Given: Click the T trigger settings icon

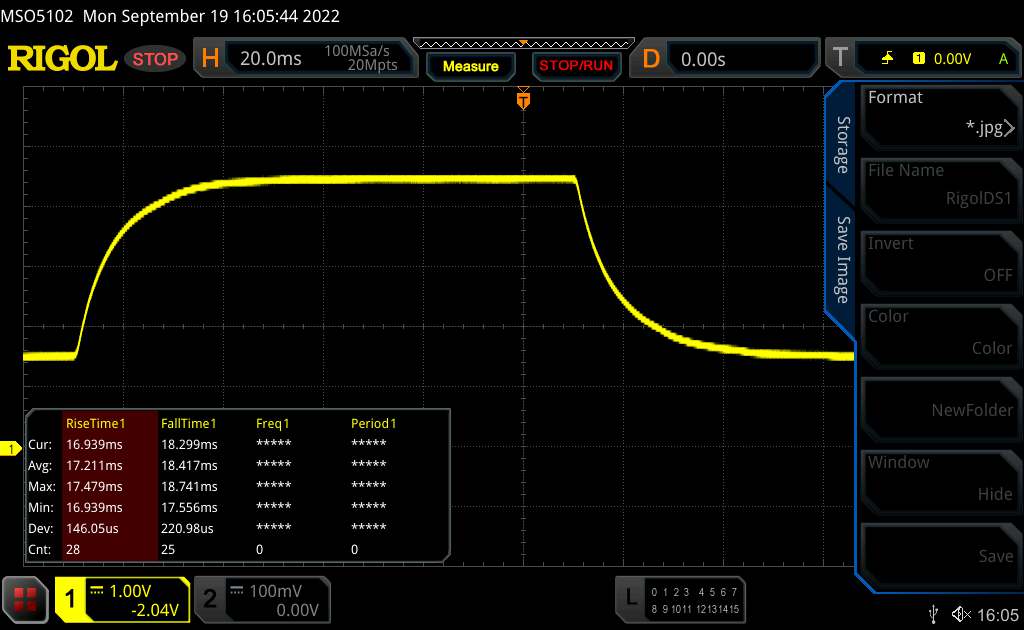Looking at the screenshot, I should pyautogui.click(x=838, y=59).
